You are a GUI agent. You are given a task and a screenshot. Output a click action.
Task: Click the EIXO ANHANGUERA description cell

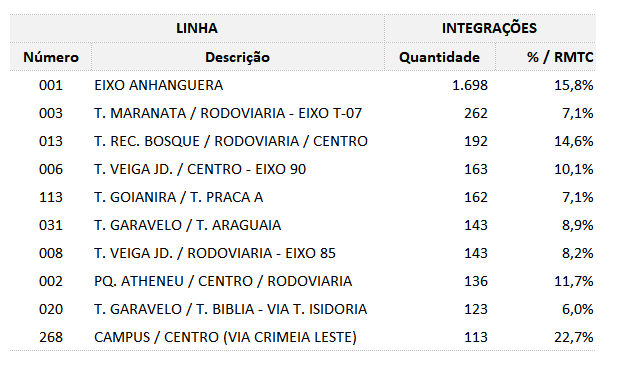click(159, 85)
